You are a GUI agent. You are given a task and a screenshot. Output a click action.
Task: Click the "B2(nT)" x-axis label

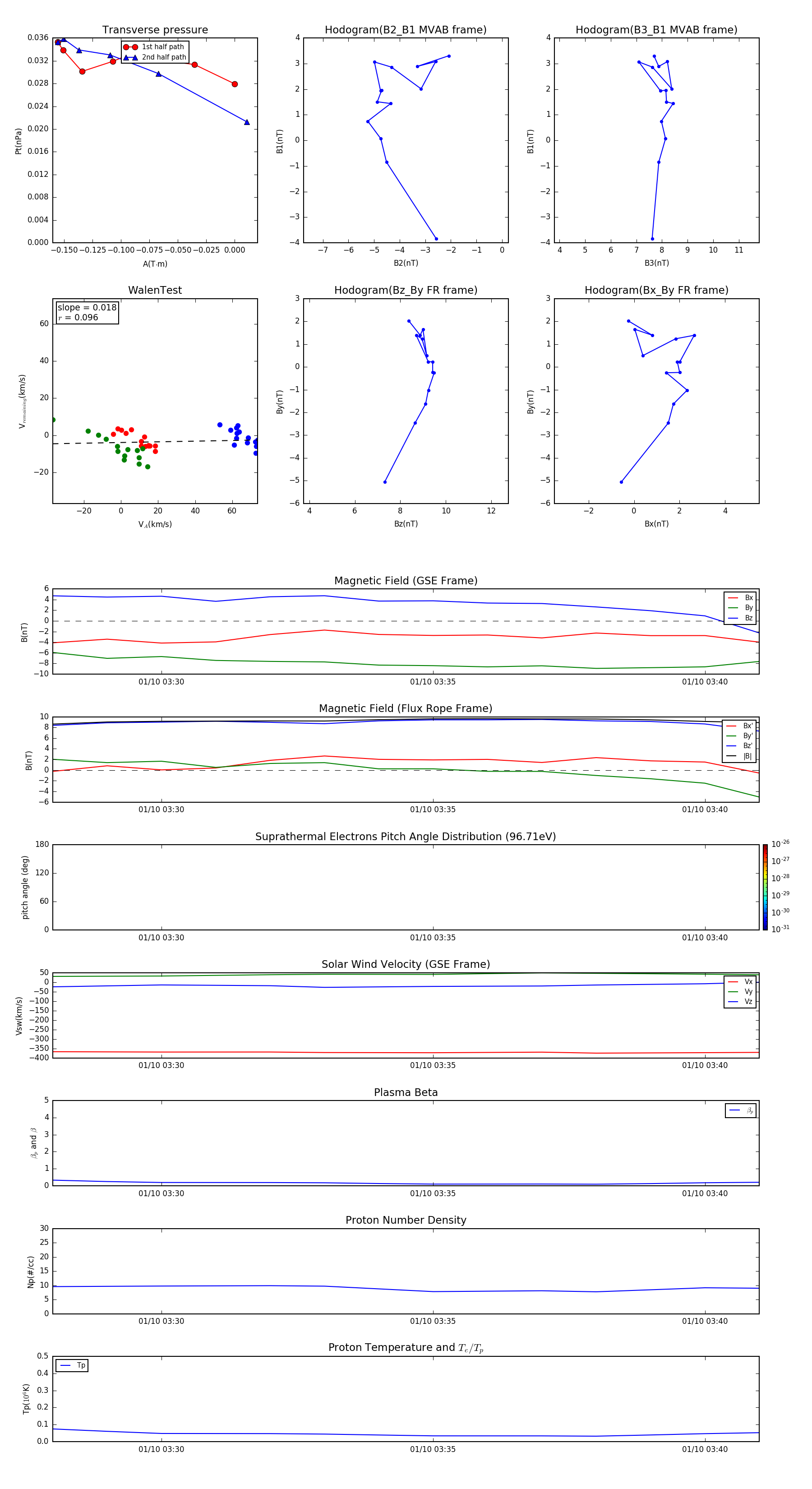click(x=406, y=263)
